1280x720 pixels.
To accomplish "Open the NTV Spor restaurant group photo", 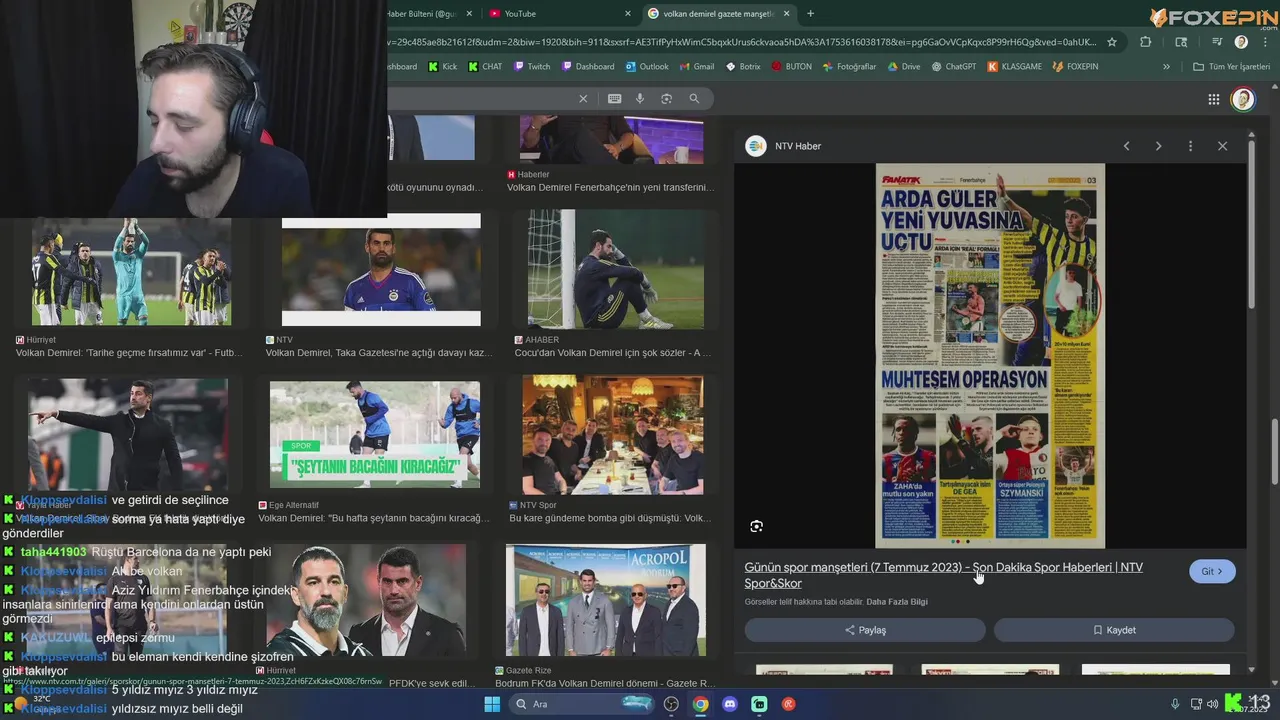I will coord(612,435).
